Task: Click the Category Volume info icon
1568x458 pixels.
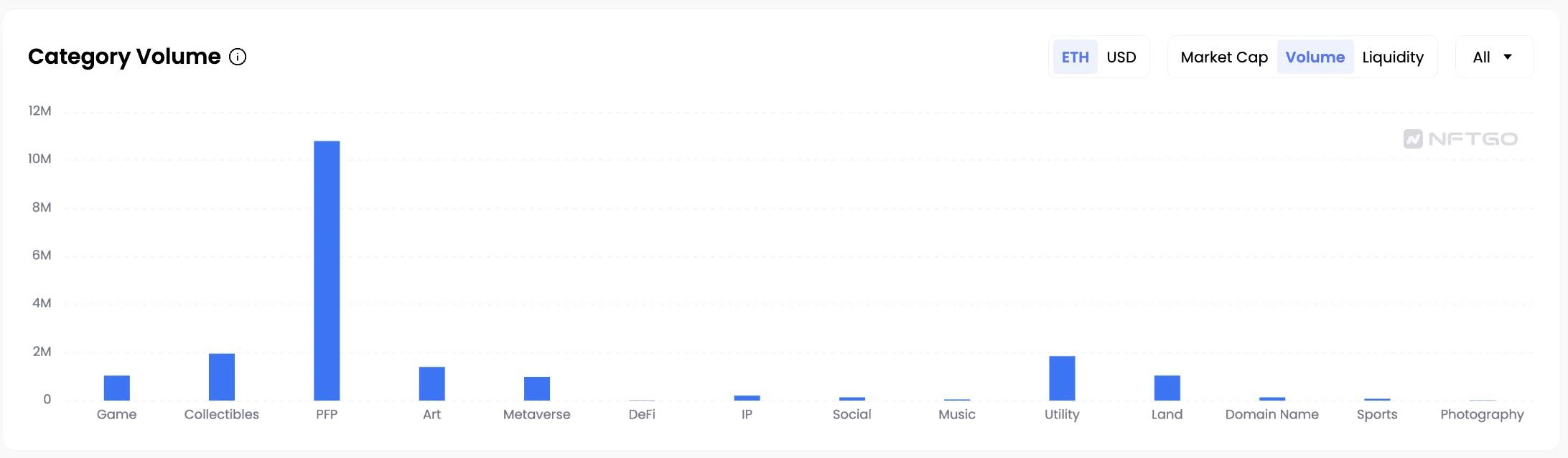Action: [x=238, y=57]
